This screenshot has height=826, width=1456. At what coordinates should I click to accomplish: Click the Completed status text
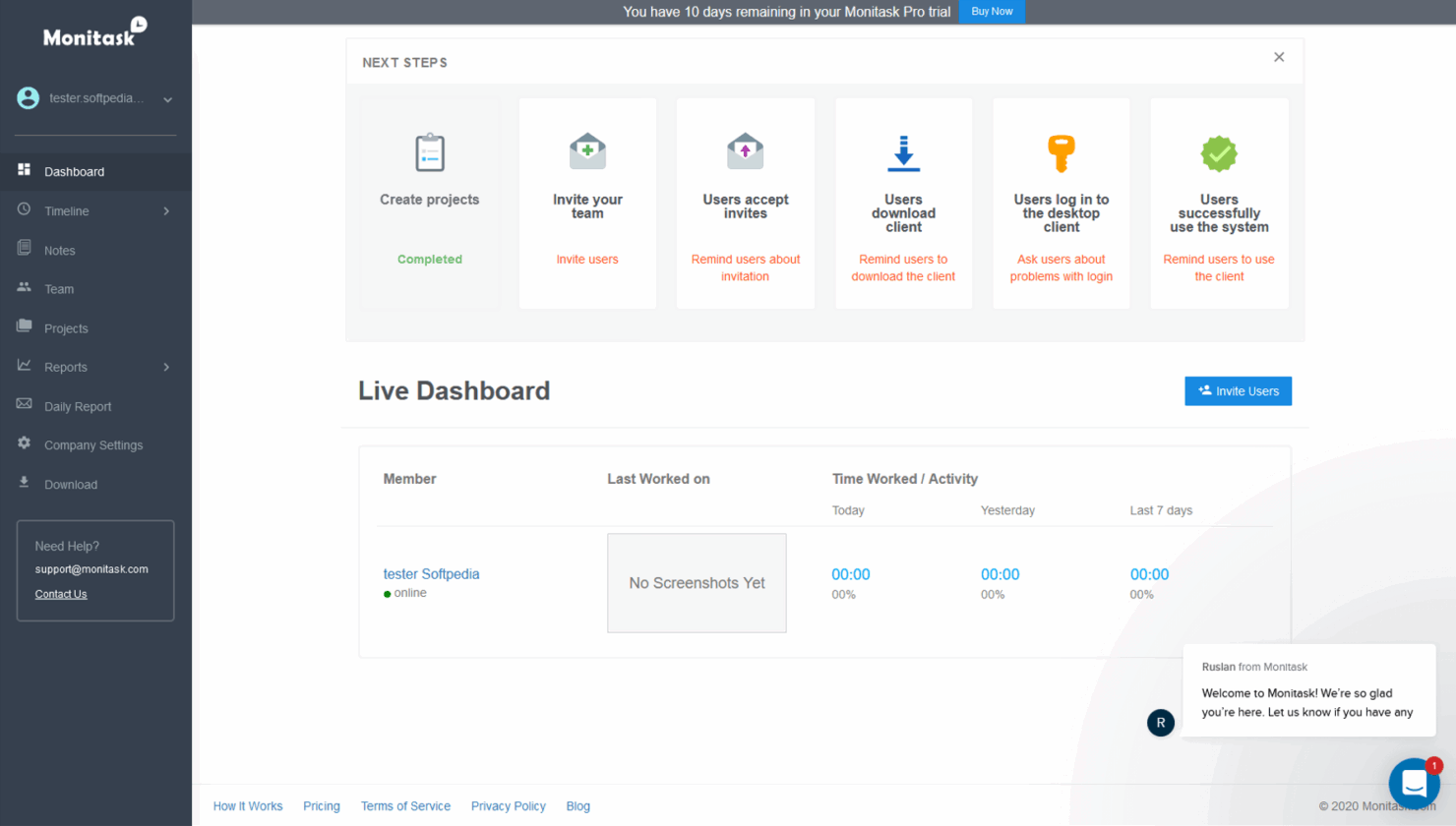(x=430, y=260)
